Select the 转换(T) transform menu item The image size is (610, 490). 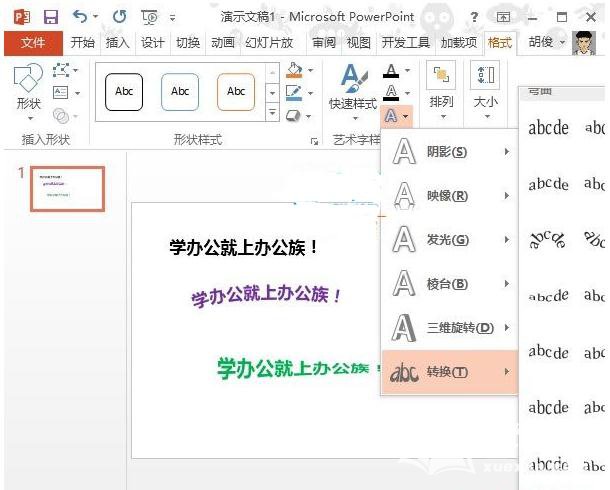tap(450, 372)
